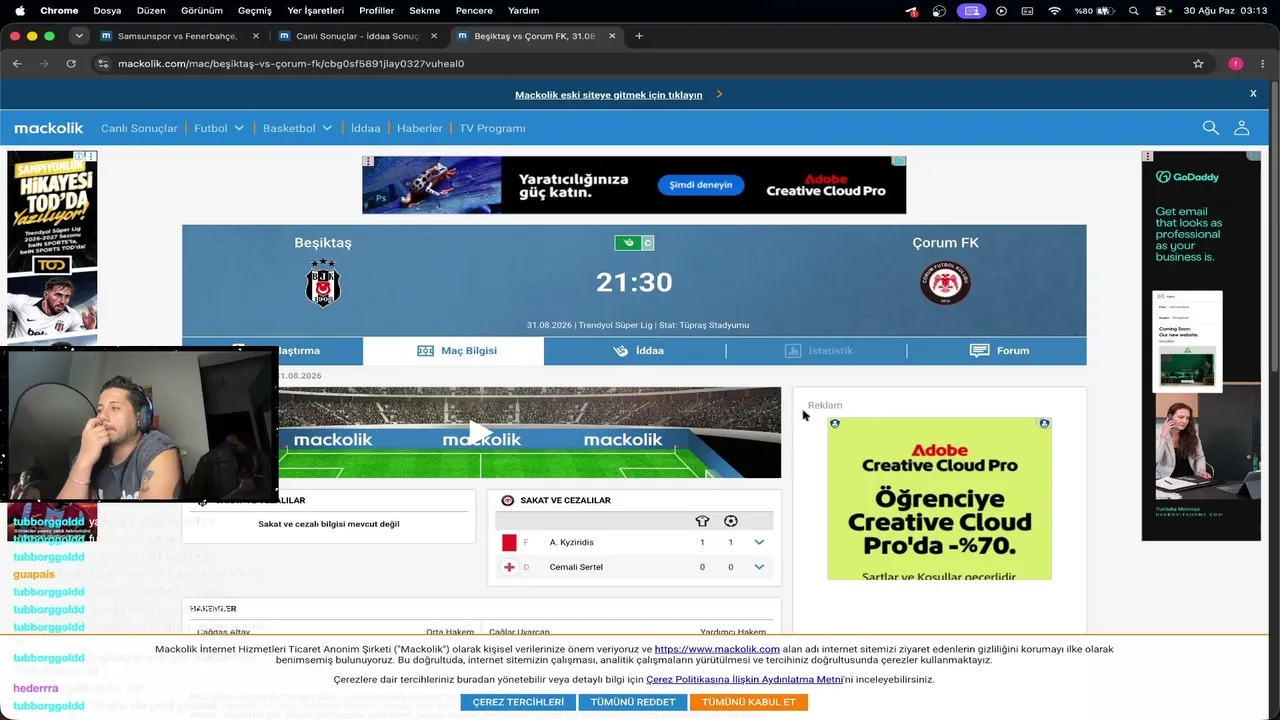This screenshot has height=720, width=1280.
Task: Open Haberler in the navigation
Action: pyautogui.click(x=420, y=128)
